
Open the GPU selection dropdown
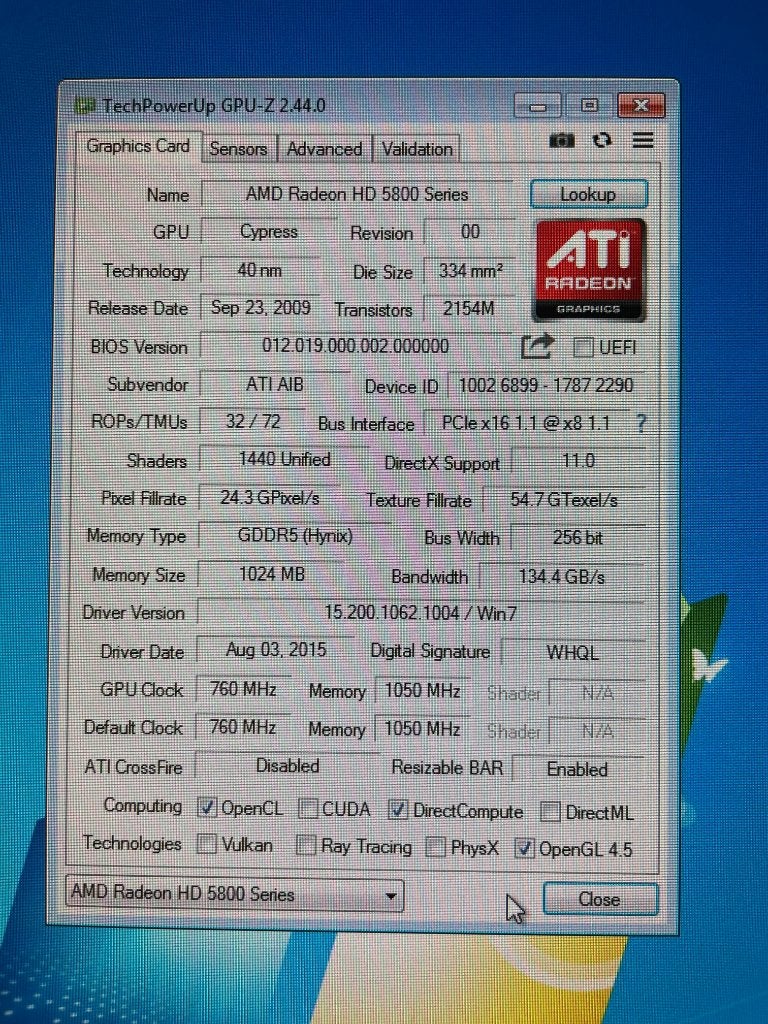coord(235,894)
